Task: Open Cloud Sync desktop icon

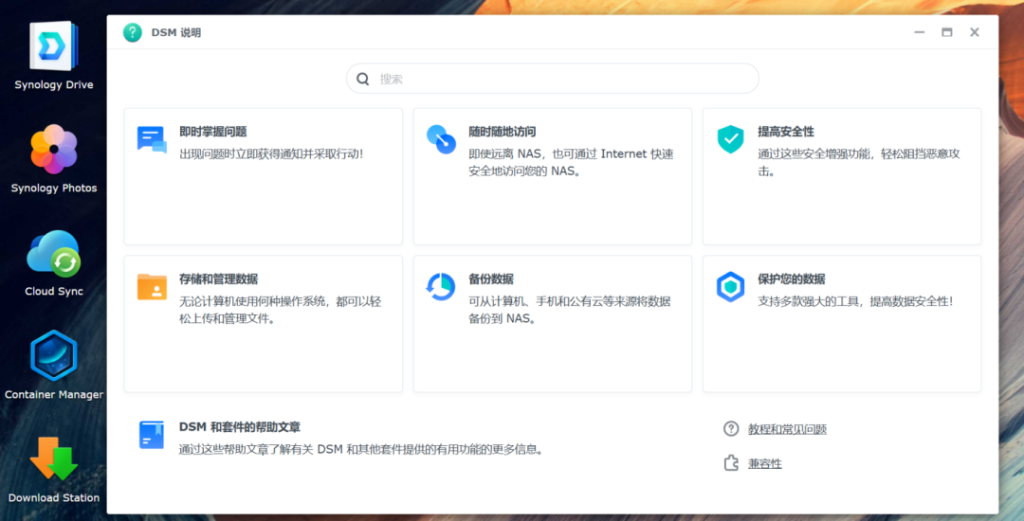Action: 54,253
